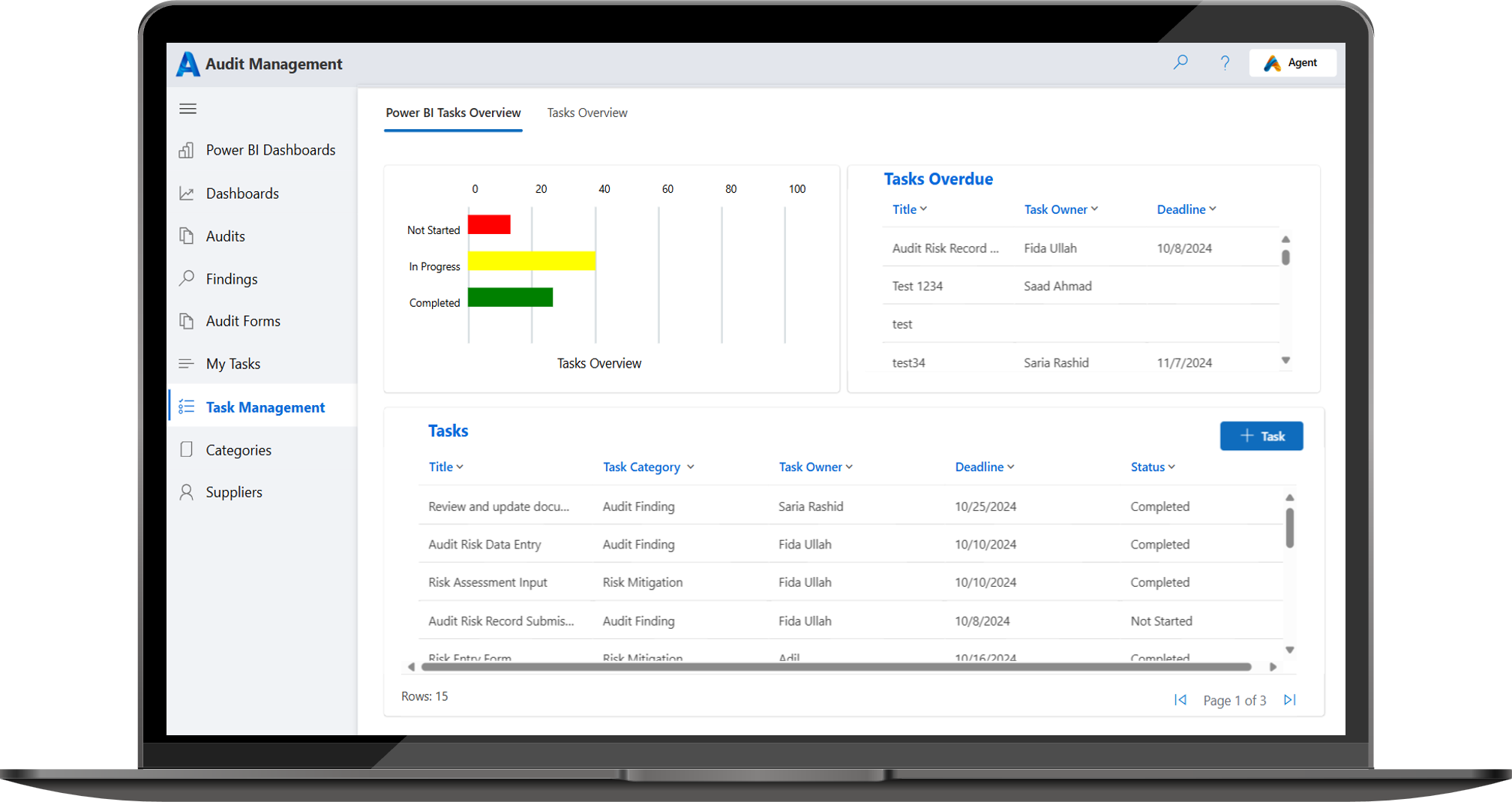Open the Audits section
The image size is (1512, 802).
[x=225, y=236]
